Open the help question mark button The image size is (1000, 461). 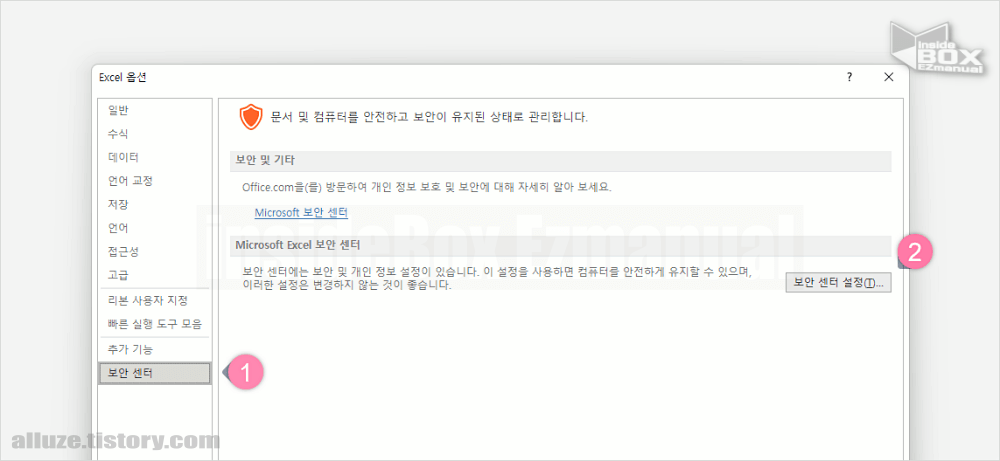click(849, 77)
